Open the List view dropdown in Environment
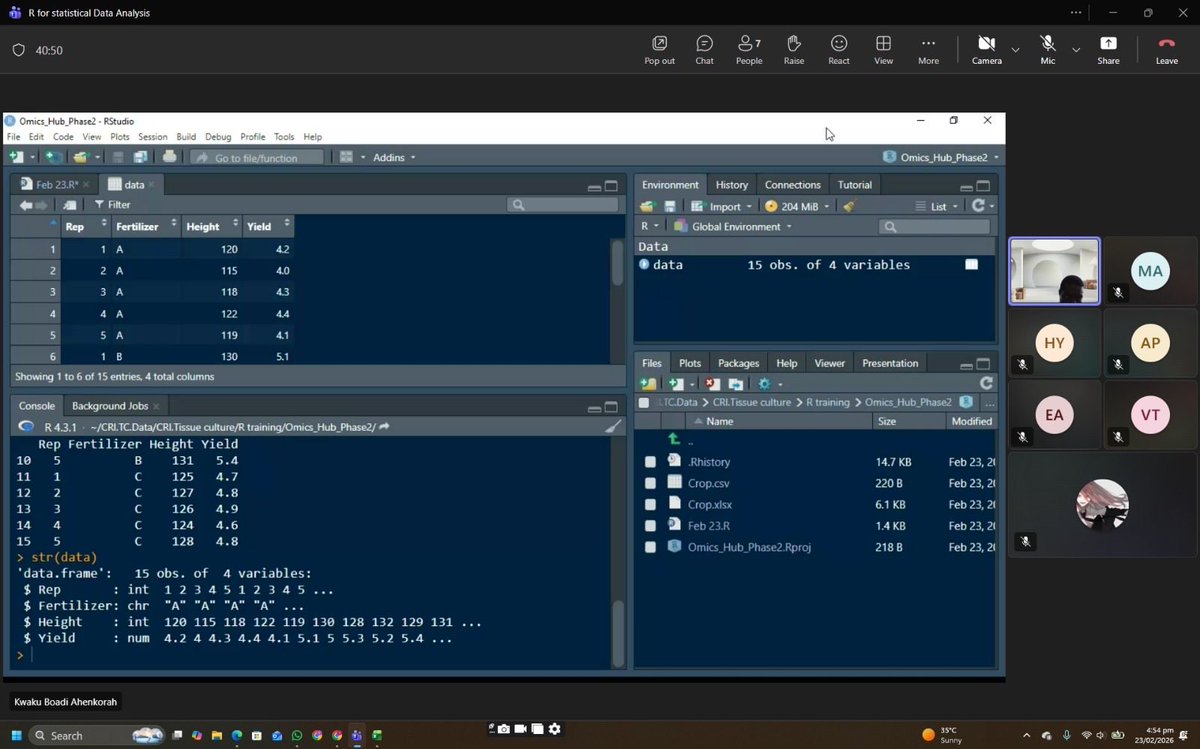 pyautogui.click(x=937, y=206)
